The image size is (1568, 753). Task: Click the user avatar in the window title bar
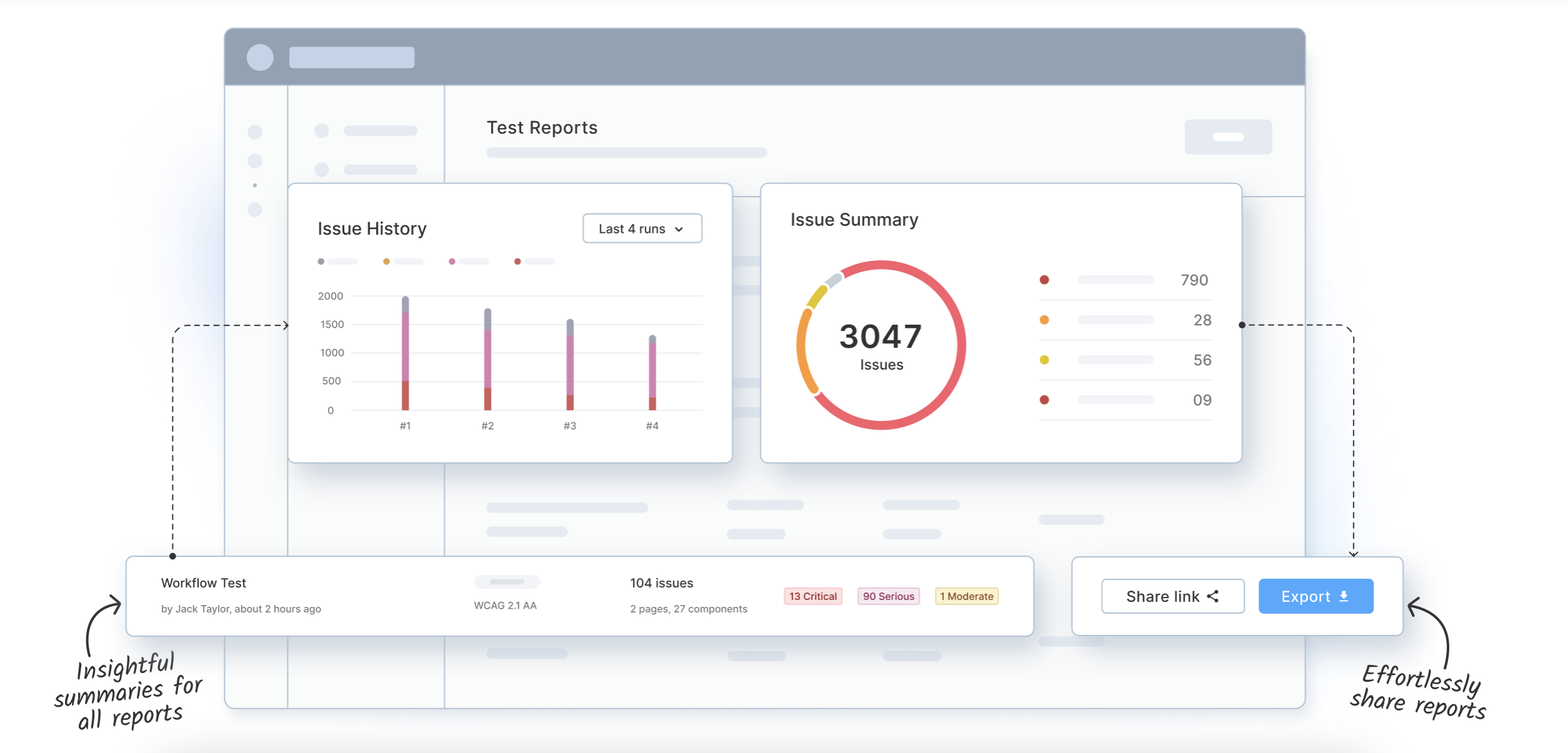pyautogui.click(x=259, y=58)
